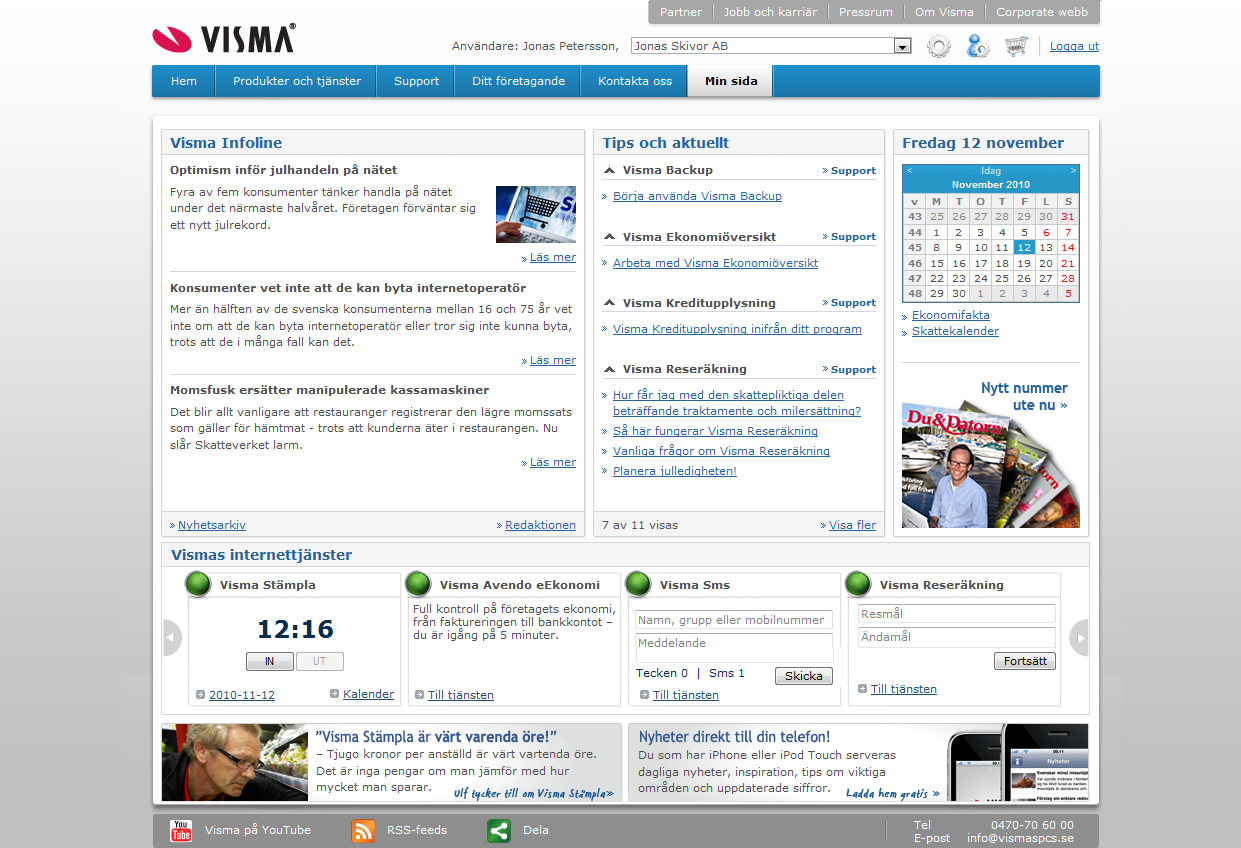Image resolution: width=1241 pixels, height=848 pixels.
Task: Switch to the Support navigation tab
Action: point(416,81)
